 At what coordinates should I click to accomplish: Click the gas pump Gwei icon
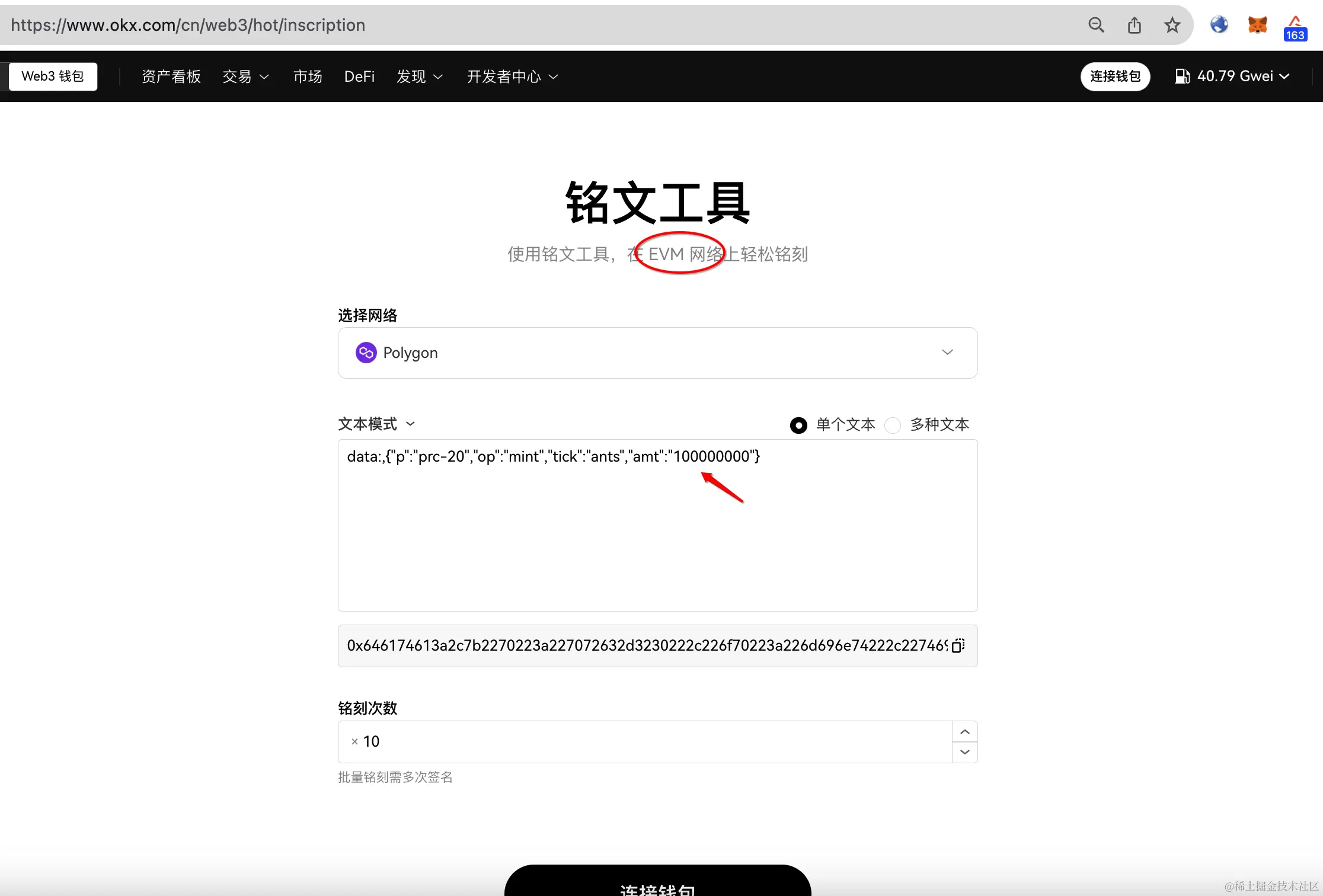(1182, 76)
